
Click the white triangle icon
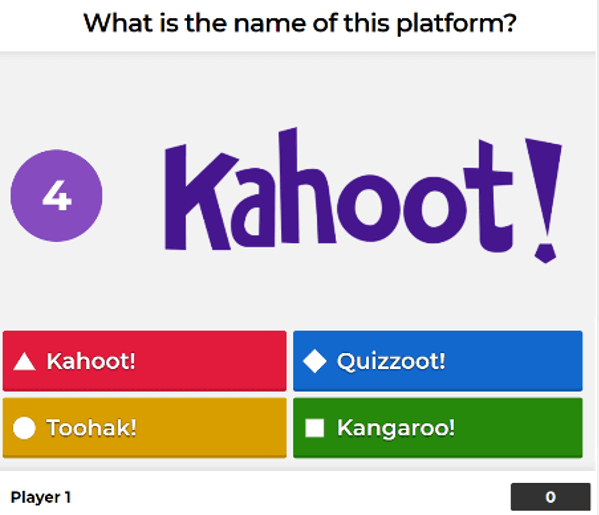[24, 361]
